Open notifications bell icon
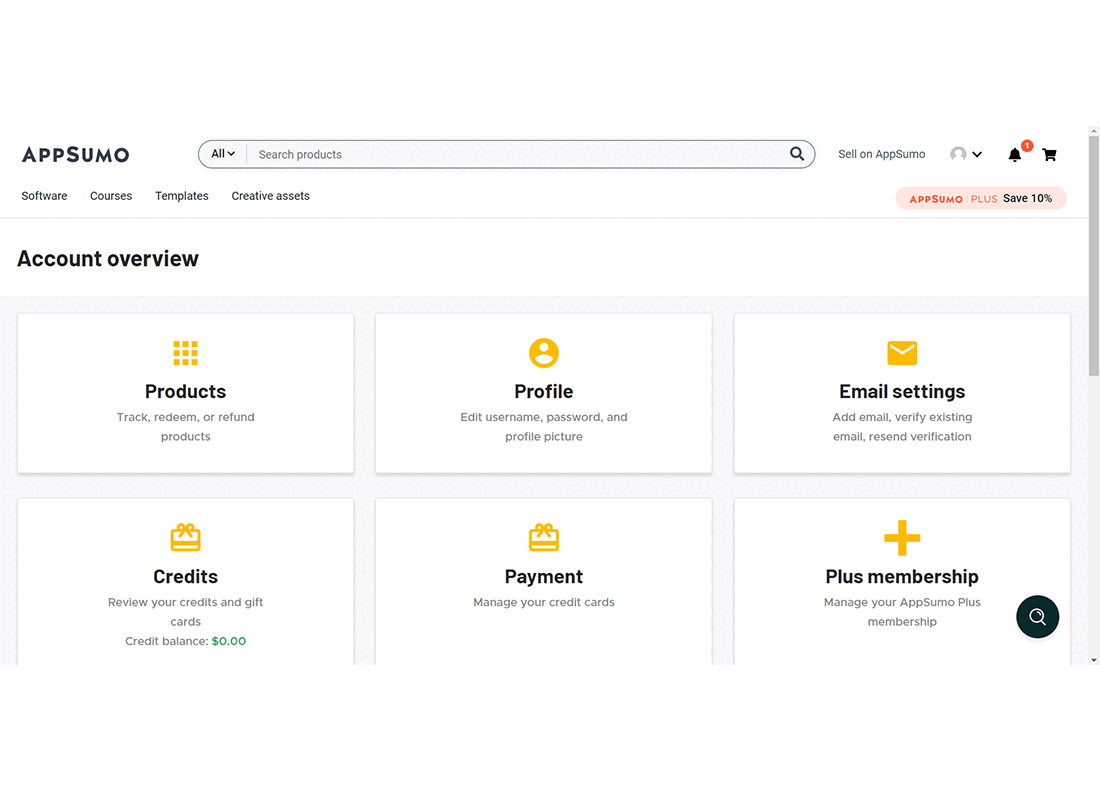The width and height of the screenshot is (1100, 810). 1015,155
